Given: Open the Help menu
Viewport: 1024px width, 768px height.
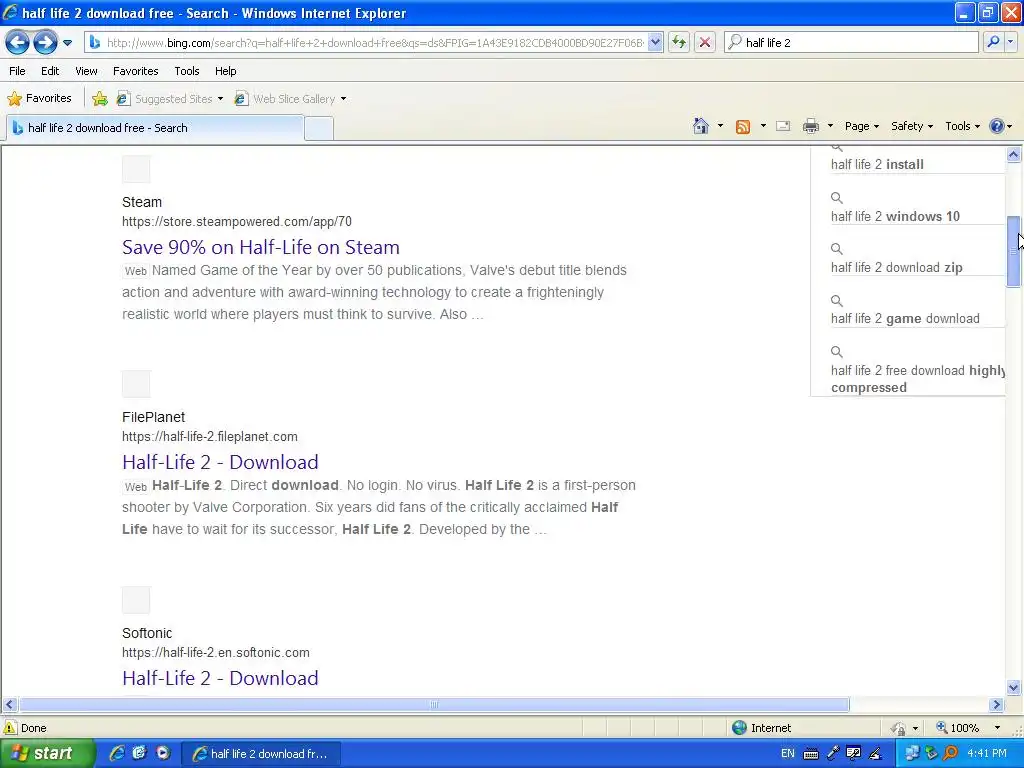Looking at the screenshot, I should (225, 71).
